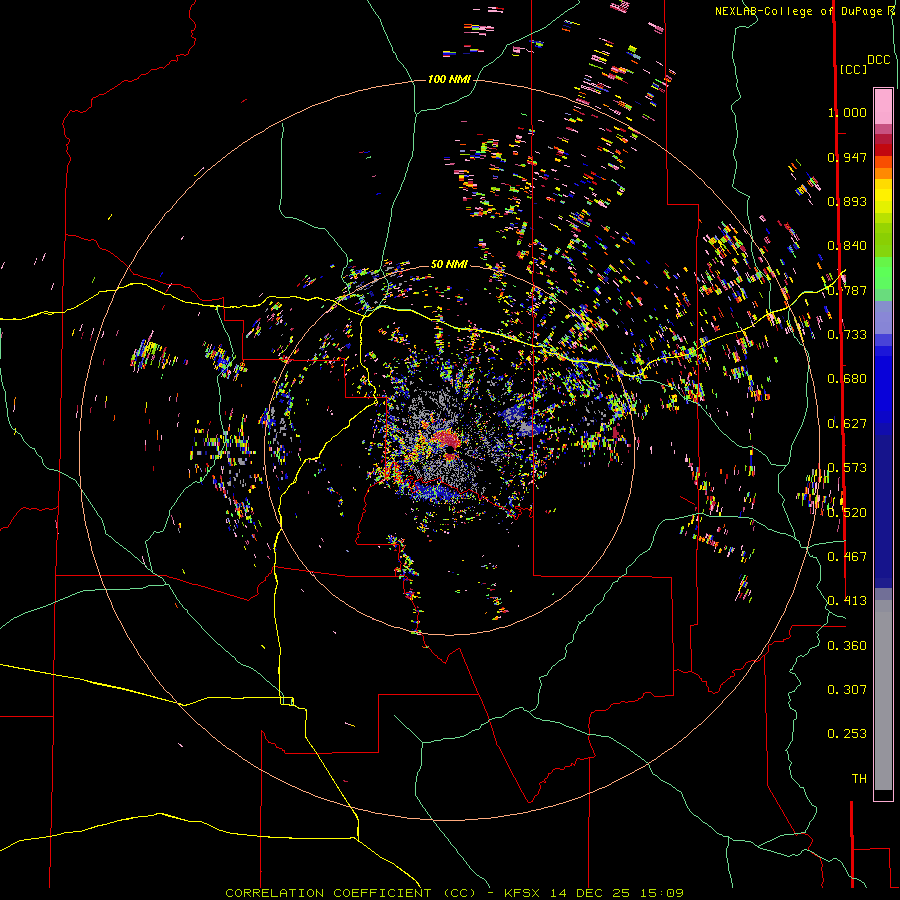Click the 0.253 value on the color scale
900x900 pixels.
(847, 734)
